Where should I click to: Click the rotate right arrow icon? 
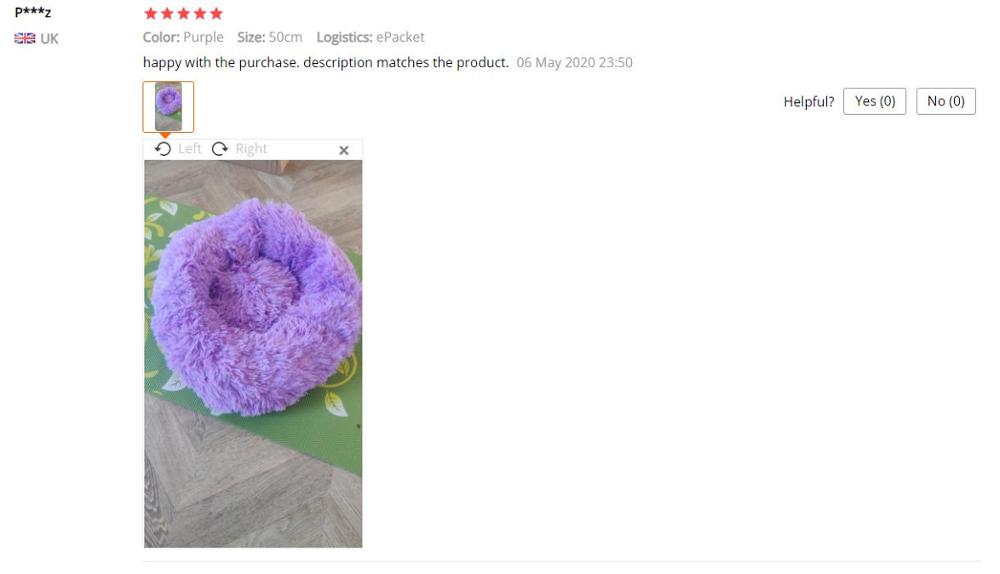click(220, 149)
